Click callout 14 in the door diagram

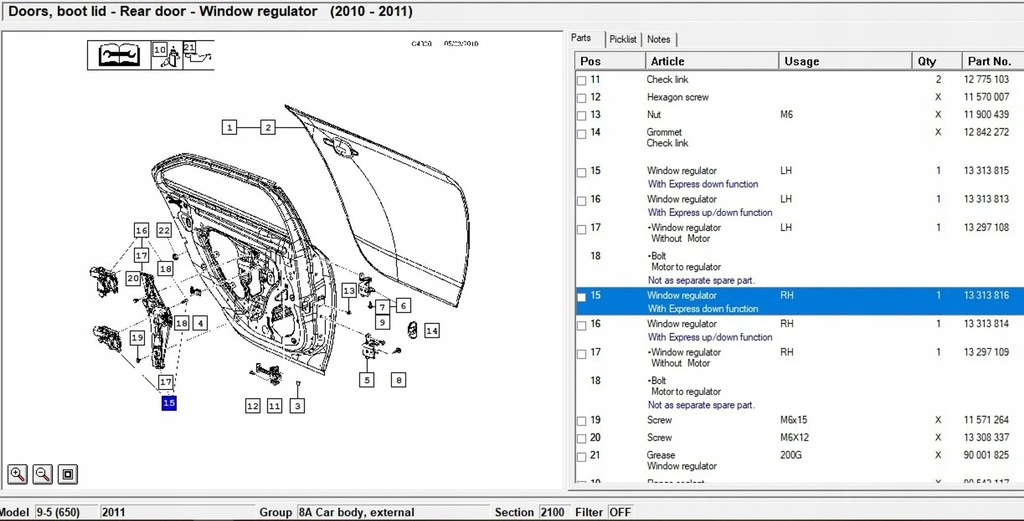pyautogui.click(x=432, y=330)
